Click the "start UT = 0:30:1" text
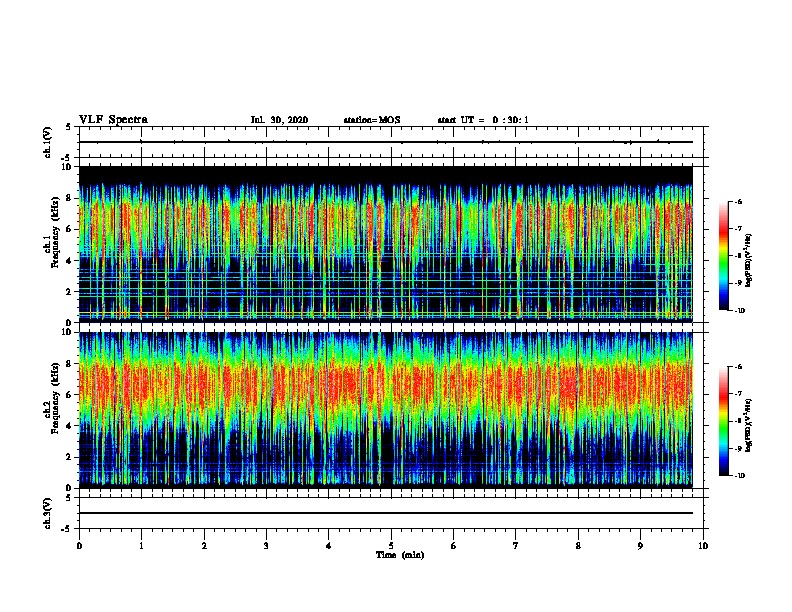 point(483,120)
